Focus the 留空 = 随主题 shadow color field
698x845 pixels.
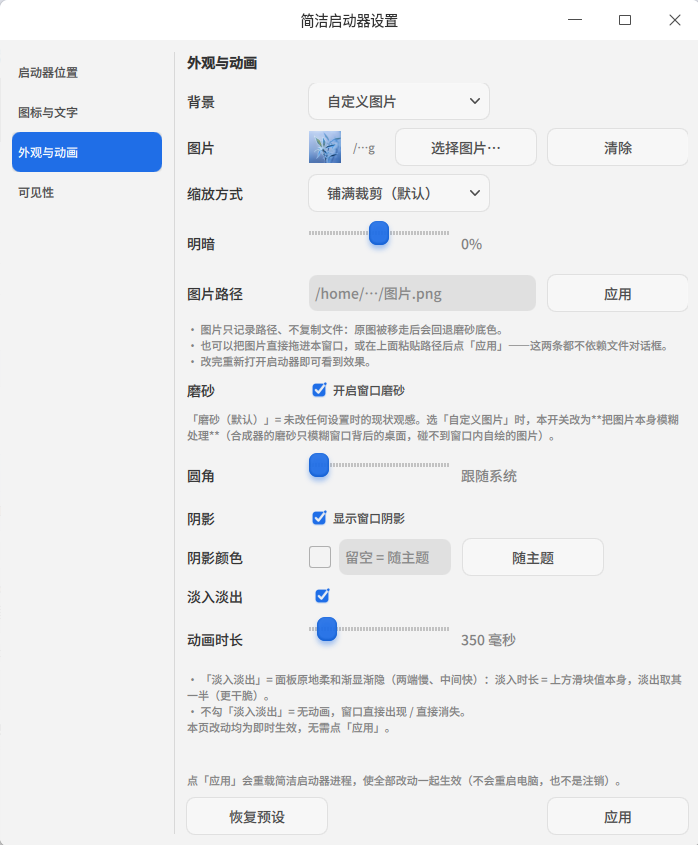395,557
